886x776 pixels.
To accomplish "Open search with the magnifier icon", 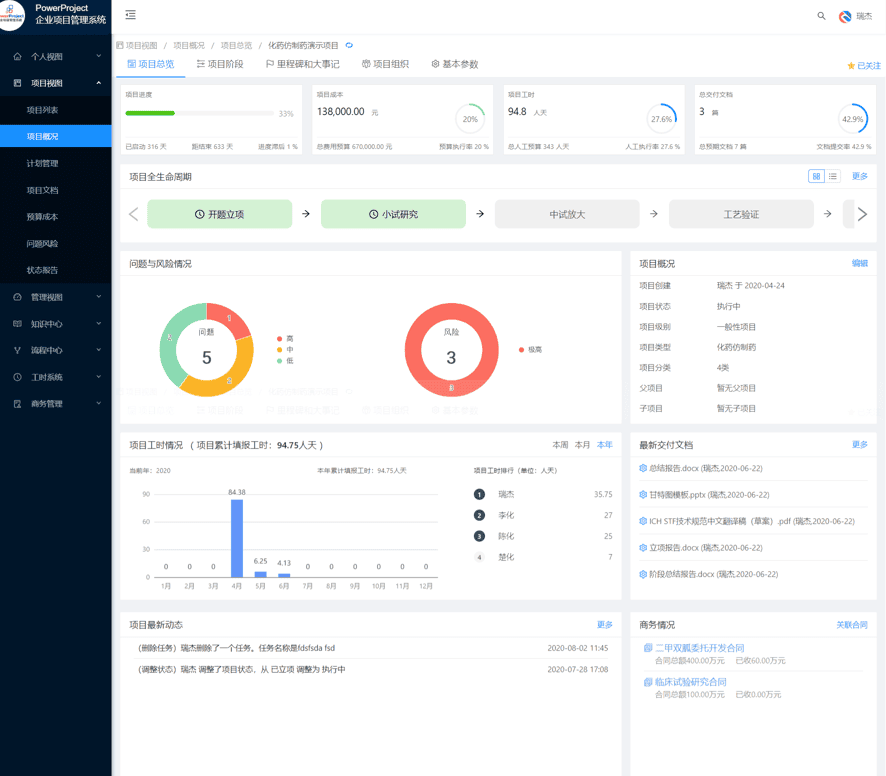I will coord(821,16).
